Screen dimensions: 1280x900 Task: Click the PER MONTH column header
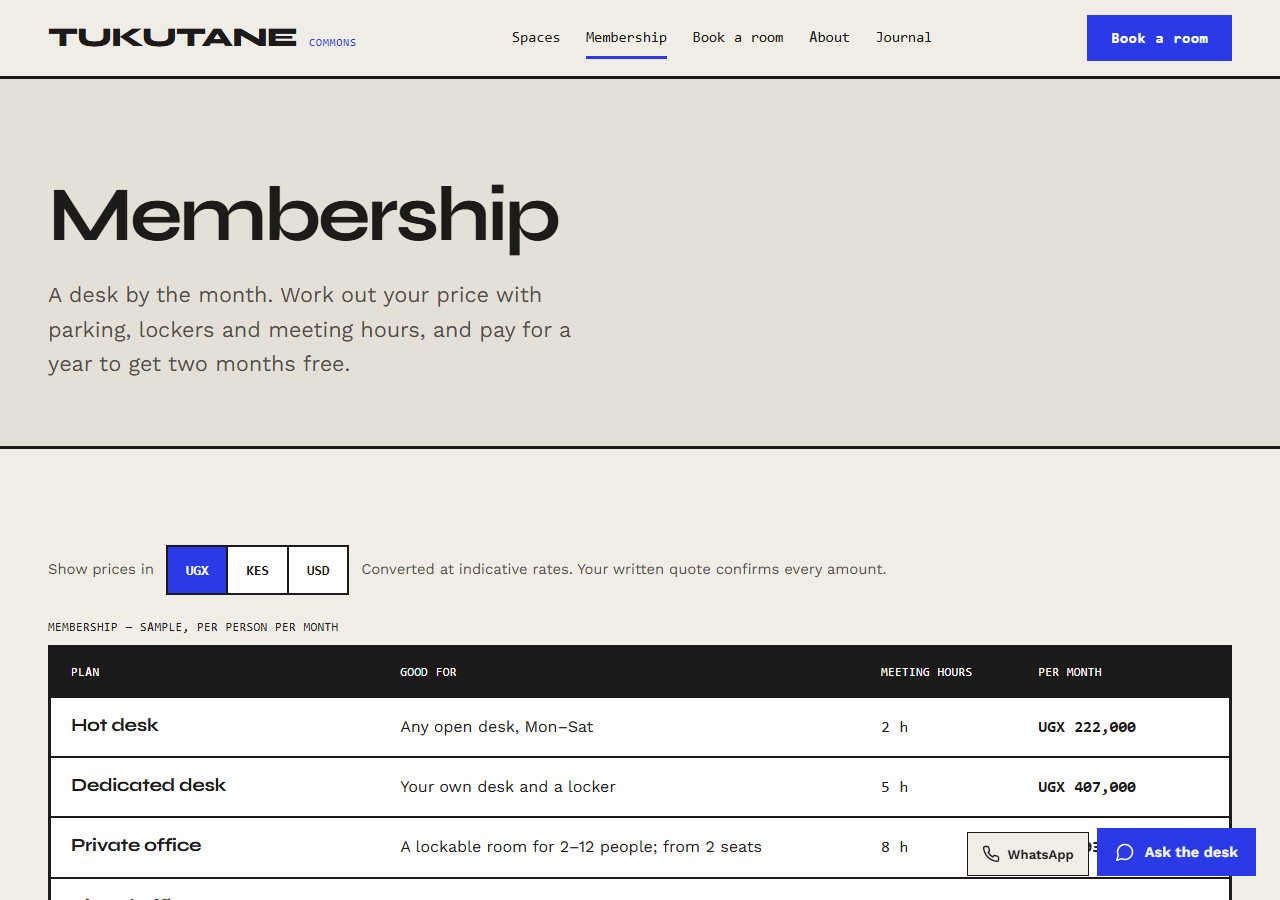pos(1070,672)
